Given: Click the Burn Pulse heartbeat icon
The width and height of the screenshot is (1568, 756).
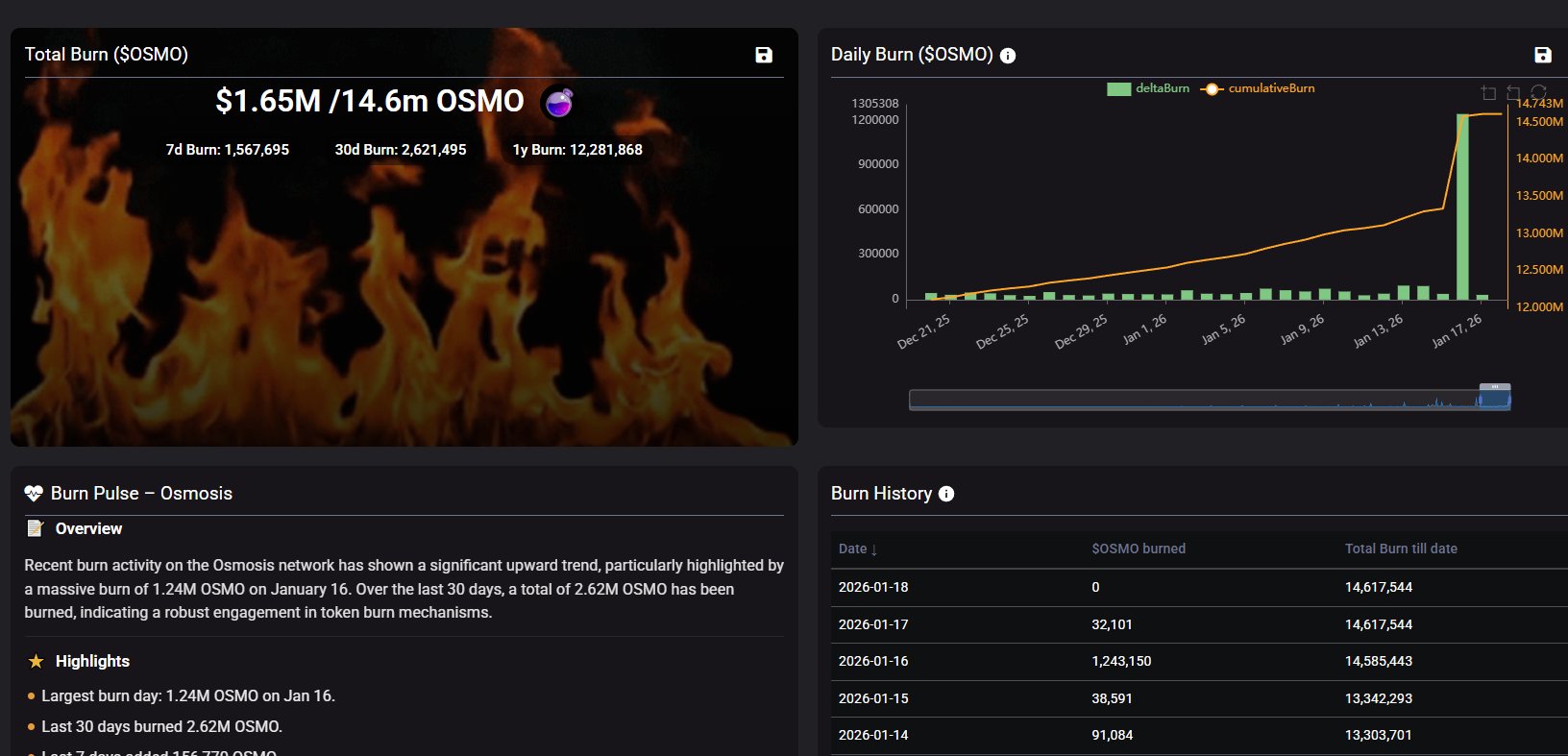Looking at the screenshot, I should (34, 494).
